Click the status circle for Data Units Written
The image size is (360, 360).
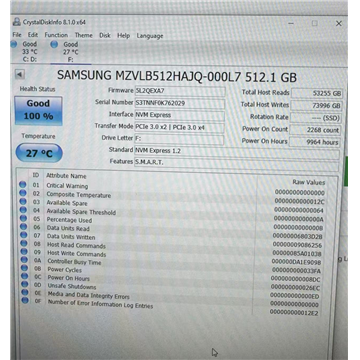pos(23,235)
